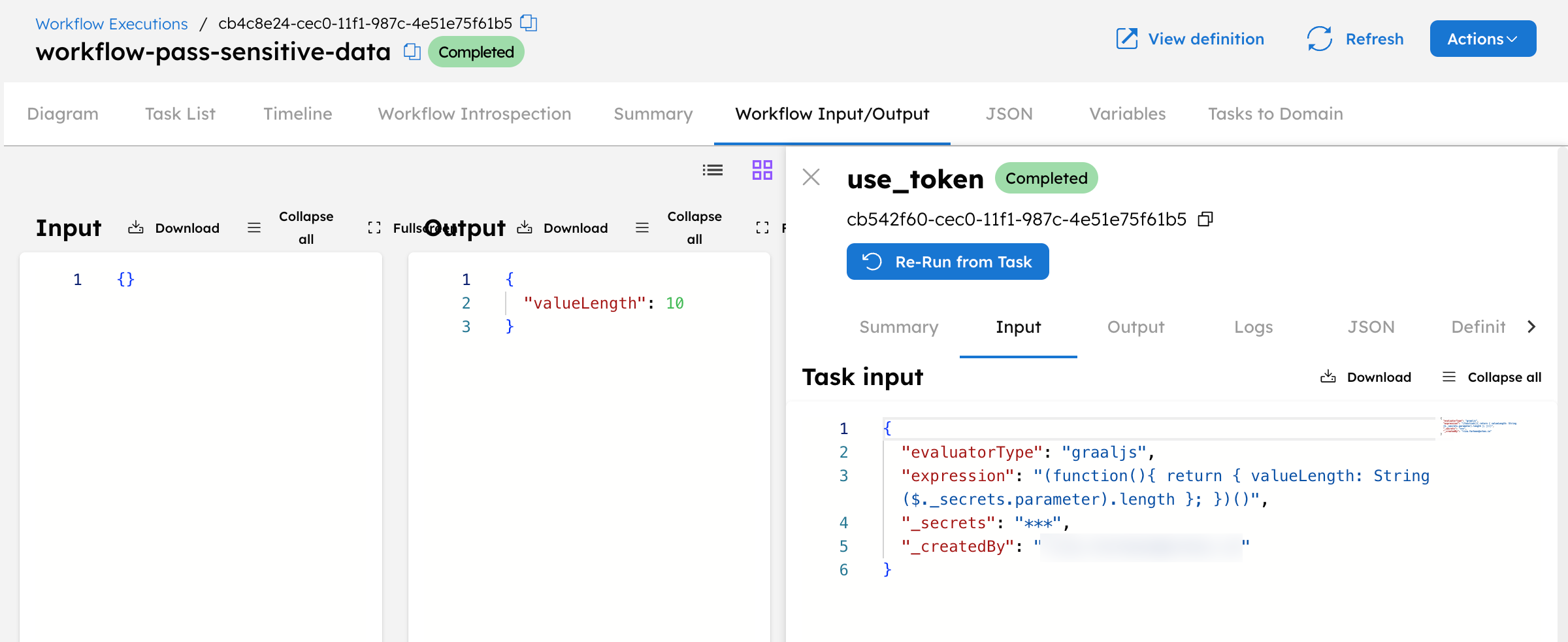Open the Tasks to Domain tab
This screenshot has height=642, width=1568.
tap(1275, 114)
